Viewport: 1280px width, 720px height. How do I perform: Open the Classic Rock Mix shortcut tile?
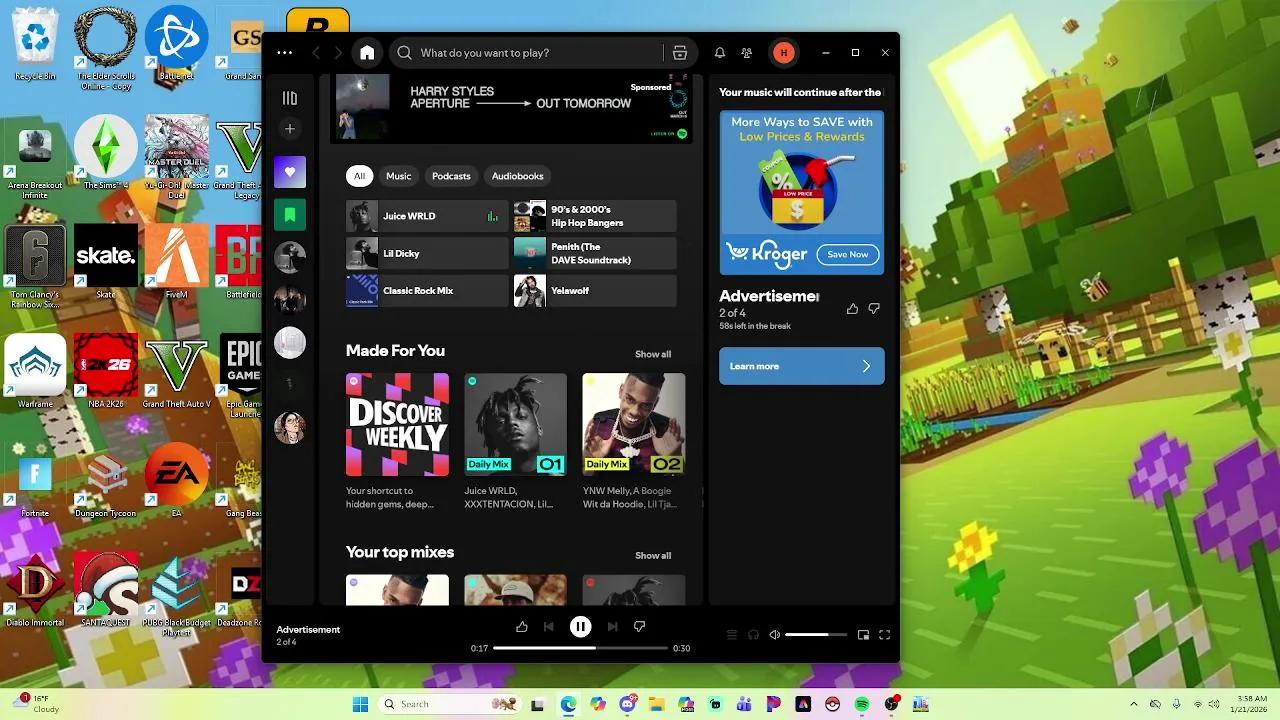coord(427,291)
